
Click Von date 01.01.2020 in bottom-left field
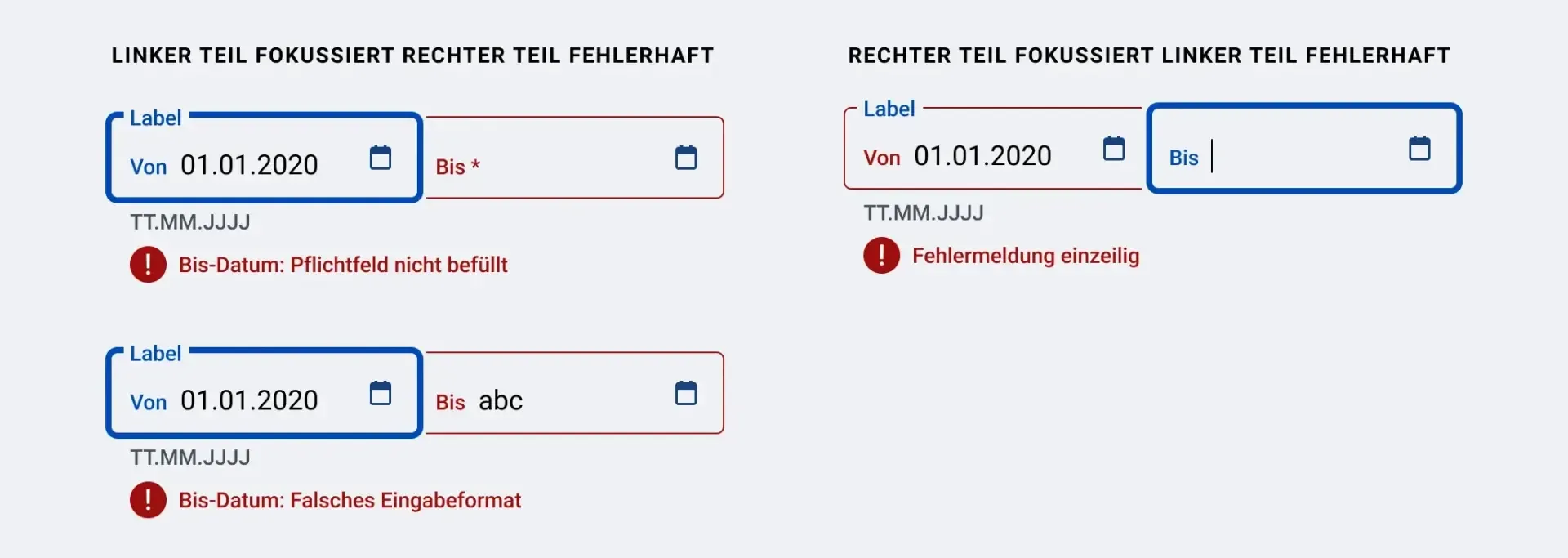[249, 400]
